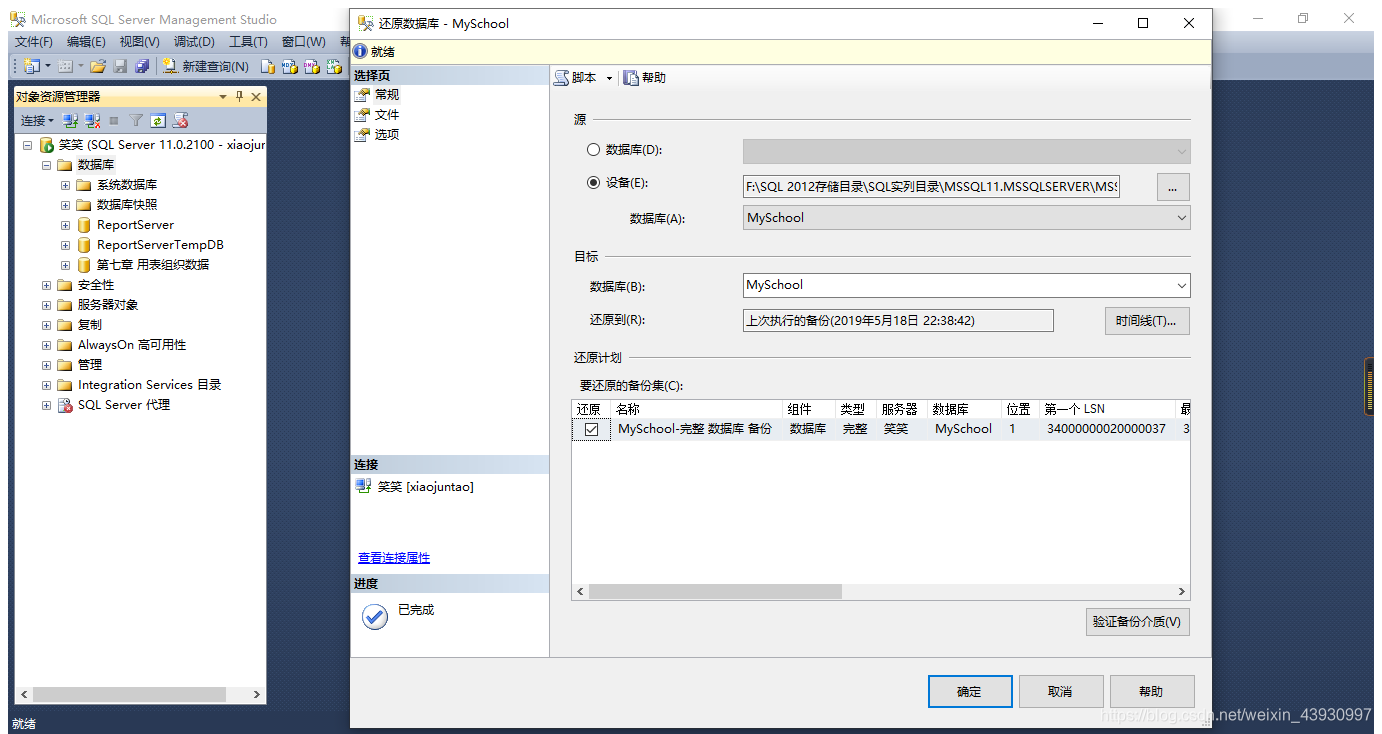This screenshot has height=734, width=1382.
Task: Click the 名称 column header
Action: [695, 409]
